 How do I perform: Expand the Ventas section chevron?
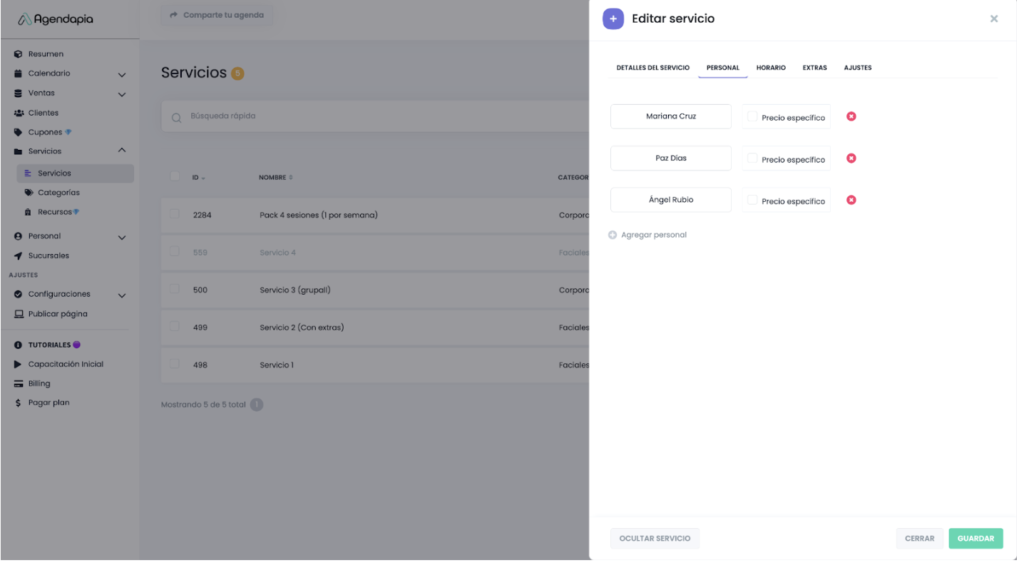(122, 94)
